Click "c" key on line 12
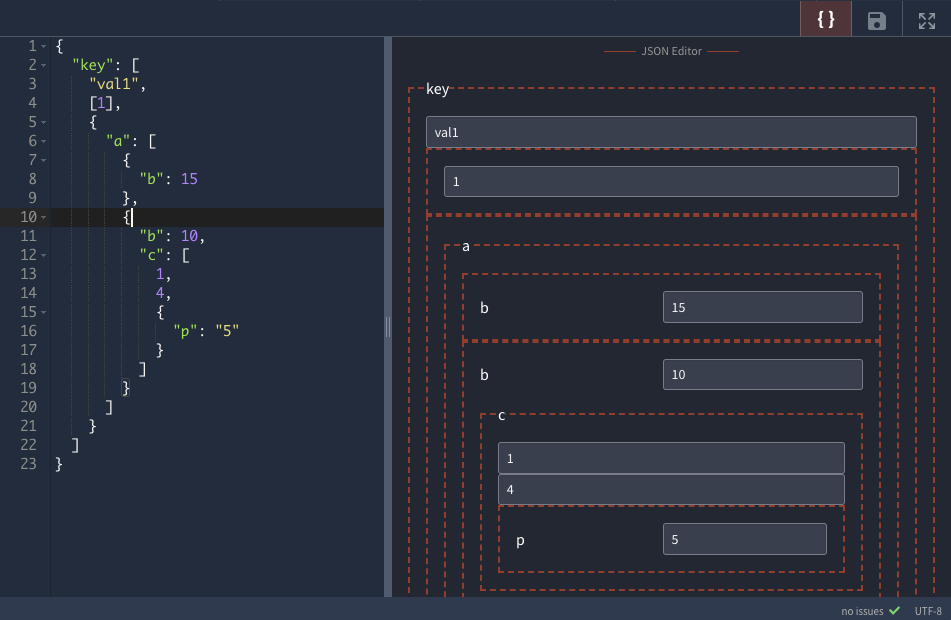Viewport: 951px width, 620px height. point(152,255)
